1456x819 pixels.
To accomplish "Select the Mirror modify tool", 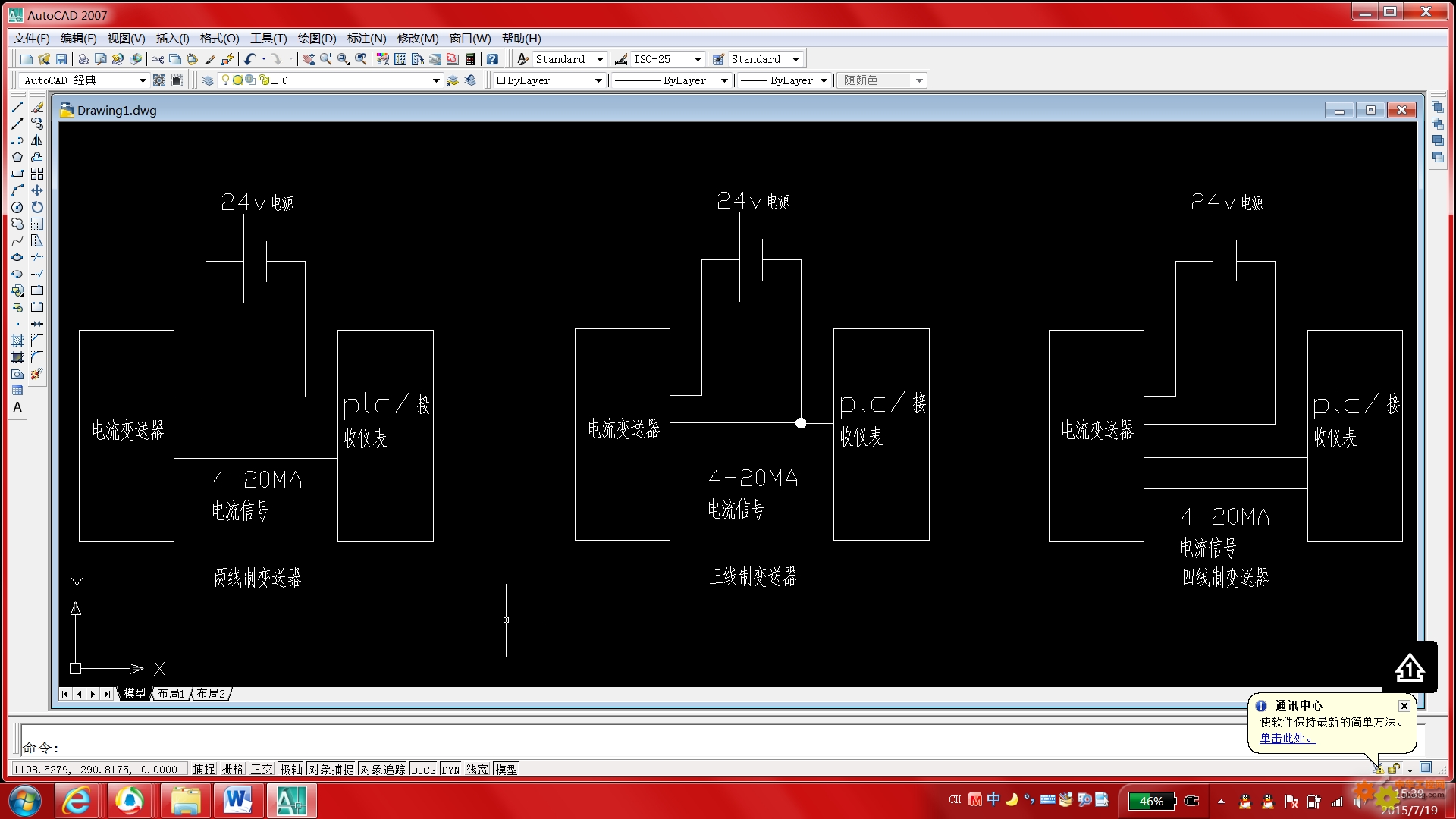I will pyautogui.click(x=37, y=140).
